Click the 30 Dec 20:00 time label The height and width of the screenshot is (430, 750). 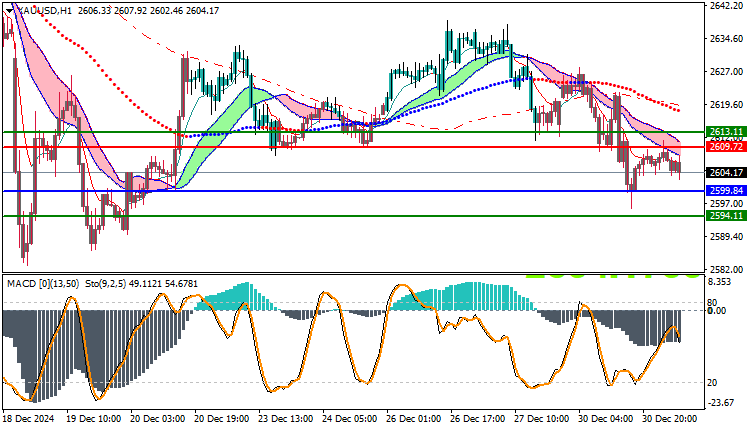tap(671, 419)
